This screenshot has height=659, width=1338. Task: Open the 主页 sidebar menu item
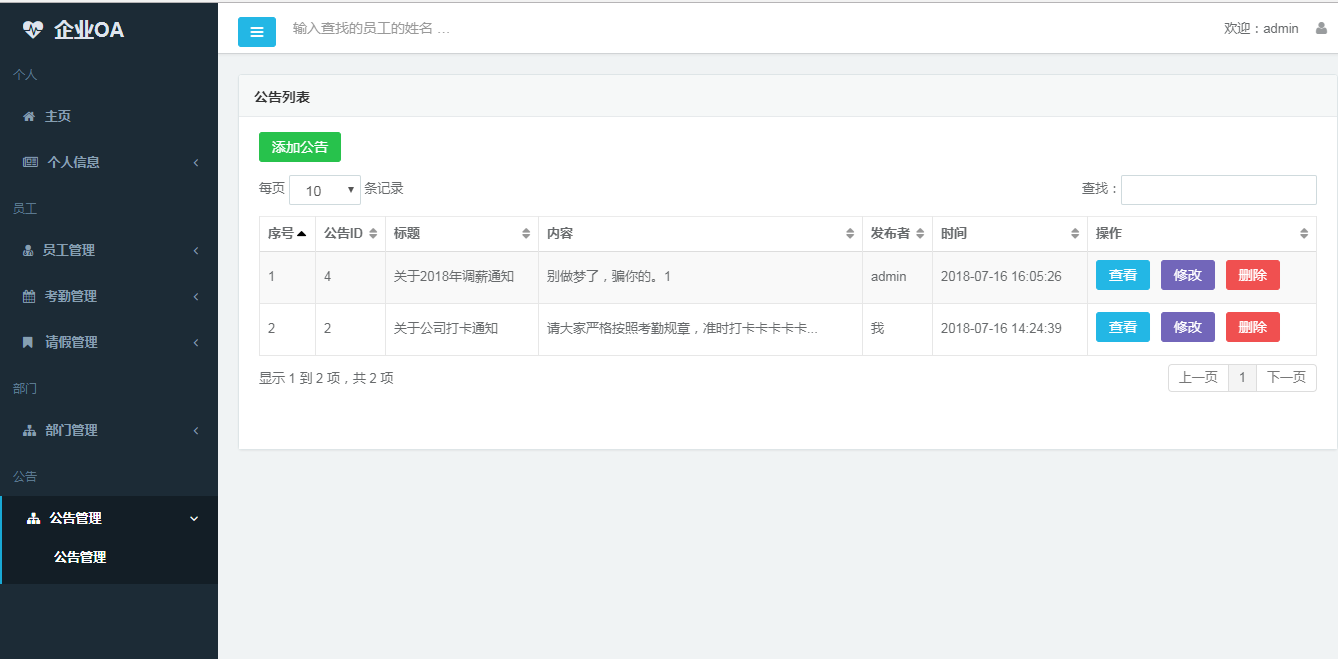click(x=109, y=116)
